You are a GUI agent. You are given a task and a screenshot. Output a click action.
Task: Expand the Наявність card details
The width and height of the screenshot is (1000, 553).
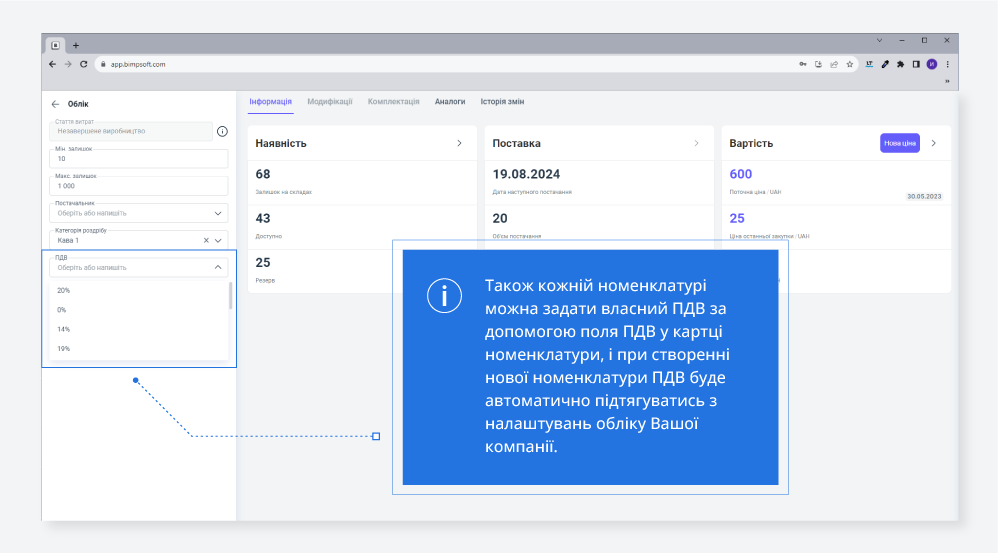459,143
